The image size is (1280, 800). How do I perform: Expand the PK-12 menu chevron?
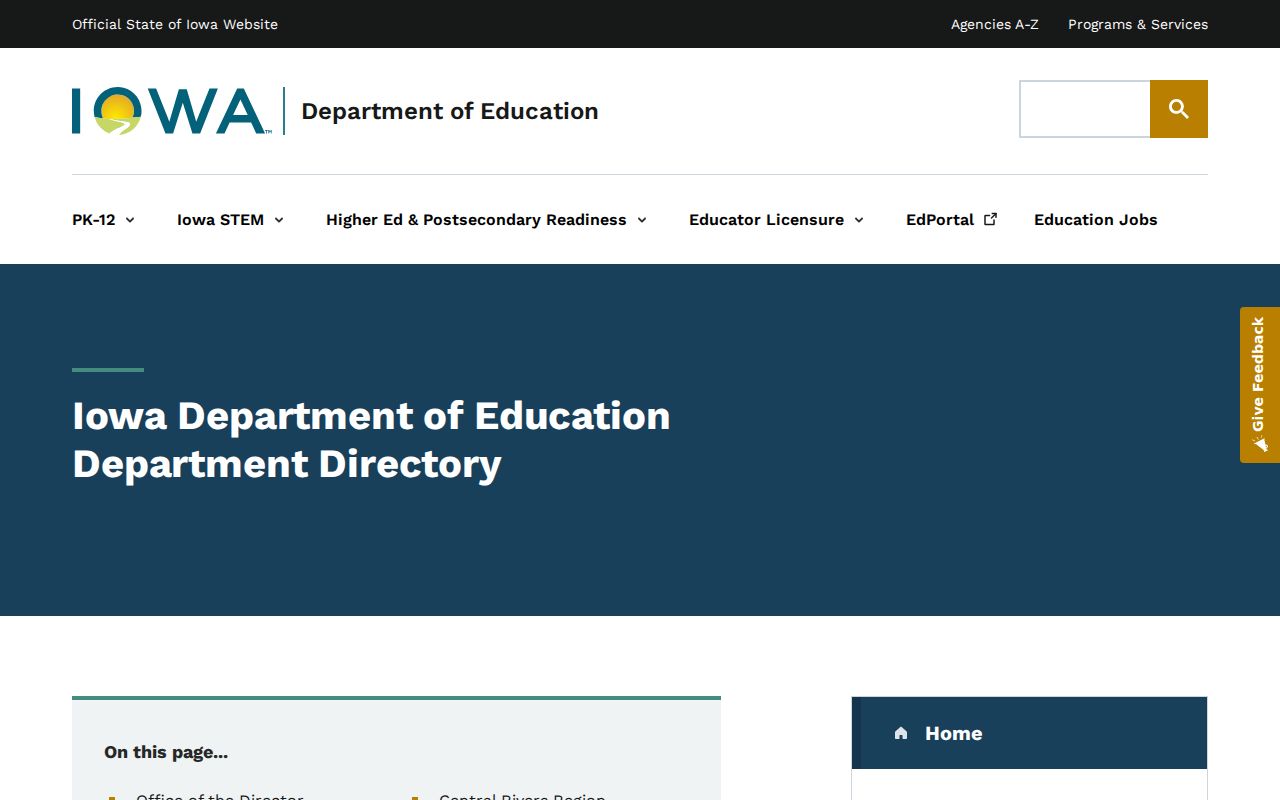pyautogui.click(x=130, y=220)
